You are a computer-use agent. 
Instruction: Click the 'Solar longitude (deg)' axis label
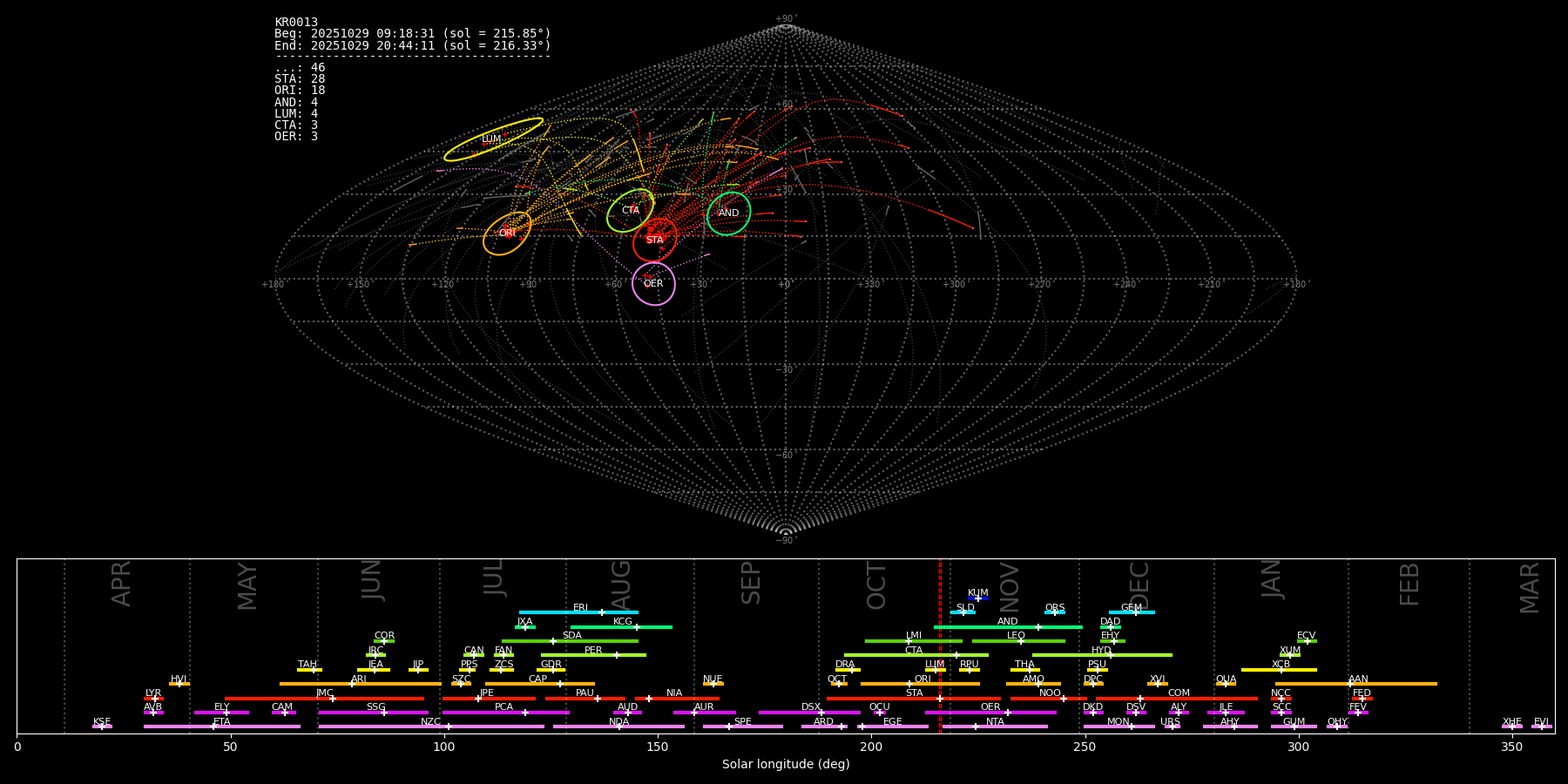(x=786, y=765)
